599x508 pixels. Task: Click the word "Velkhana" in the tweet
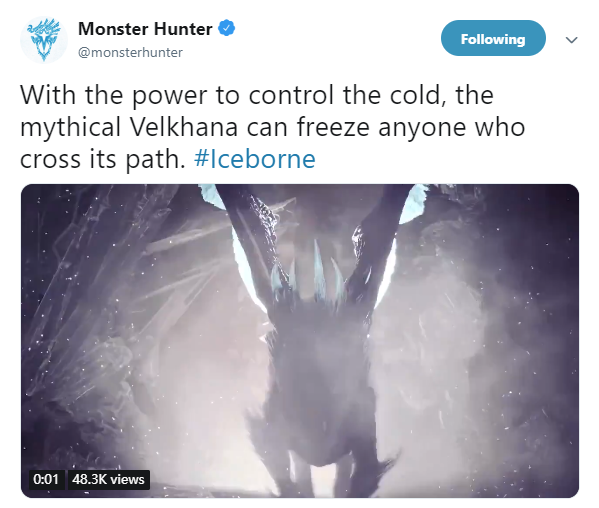pos(185,127)
